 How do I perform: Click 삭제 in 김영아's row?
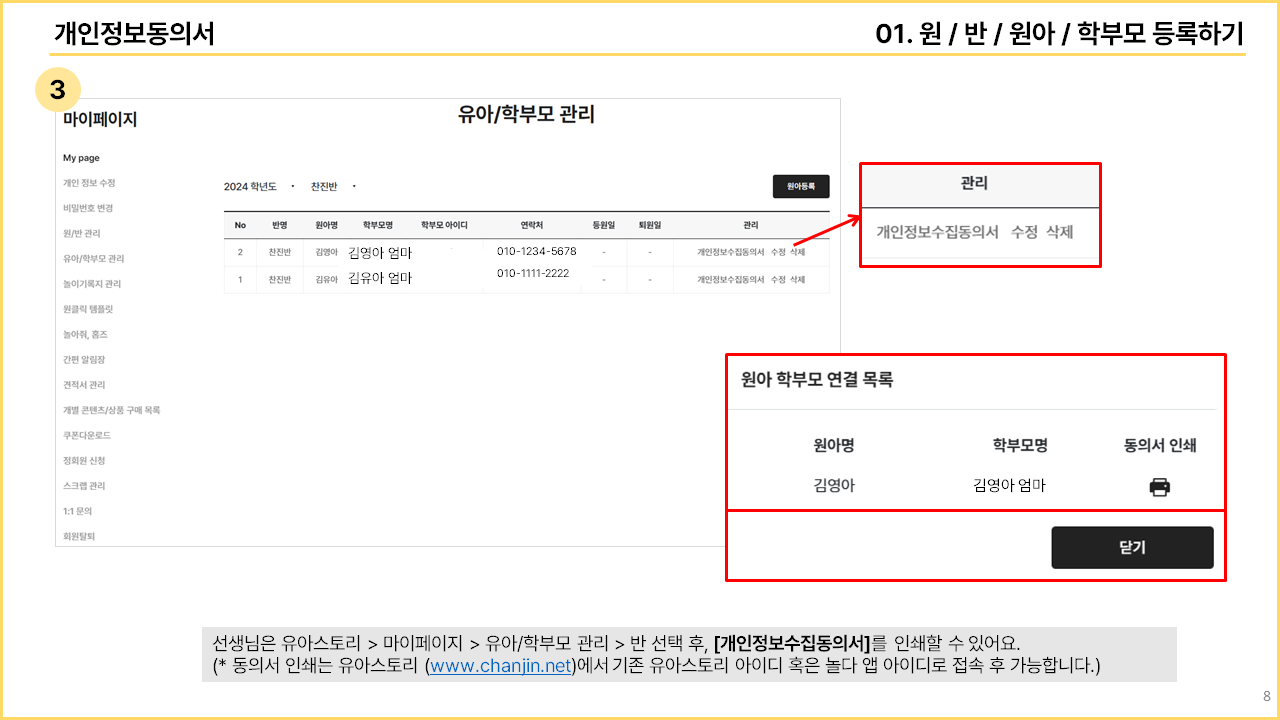(797, 252)
